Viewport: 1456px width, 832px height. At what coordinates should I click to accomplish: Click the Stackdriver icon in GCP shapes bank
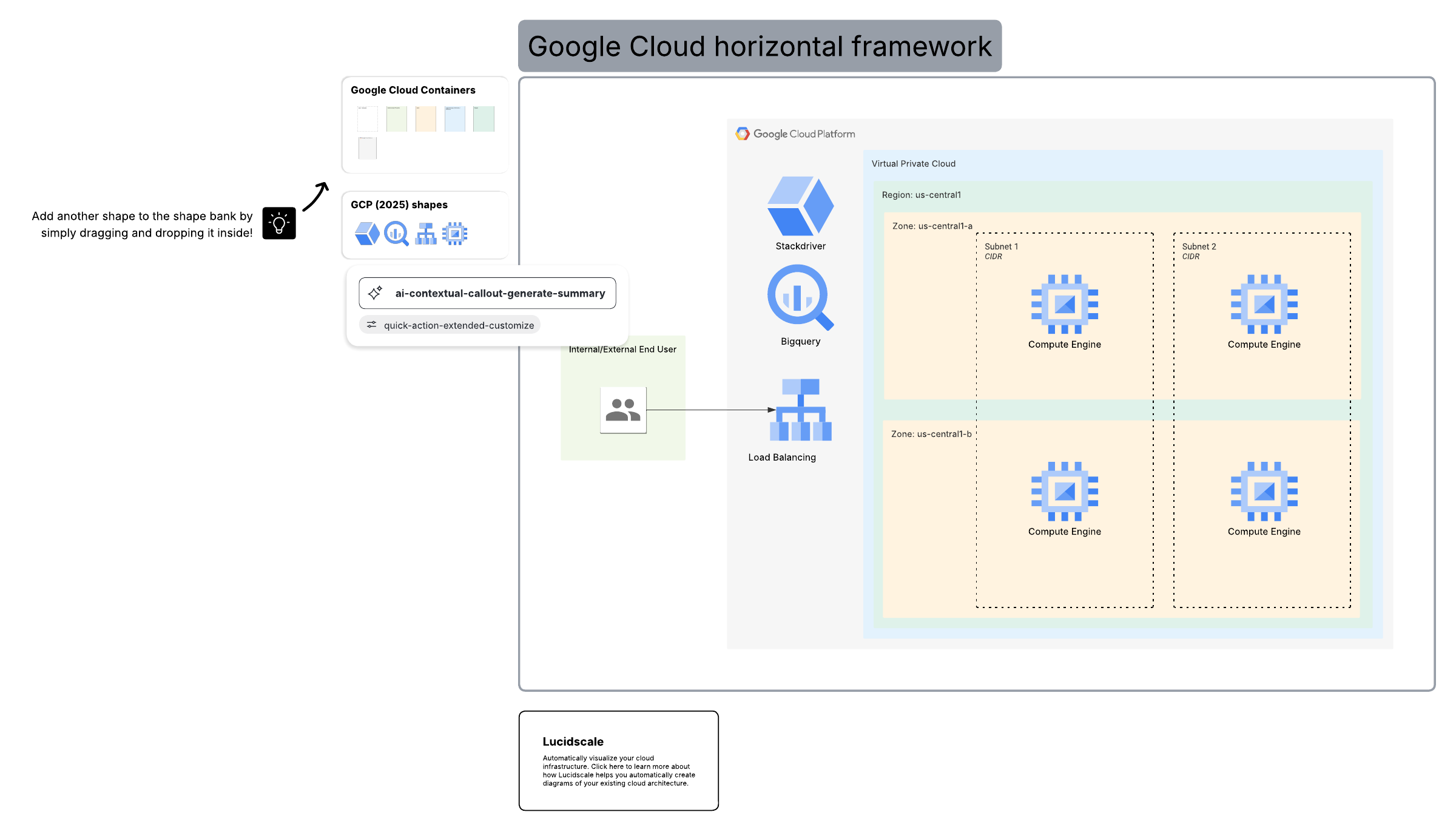click(366, 234)
